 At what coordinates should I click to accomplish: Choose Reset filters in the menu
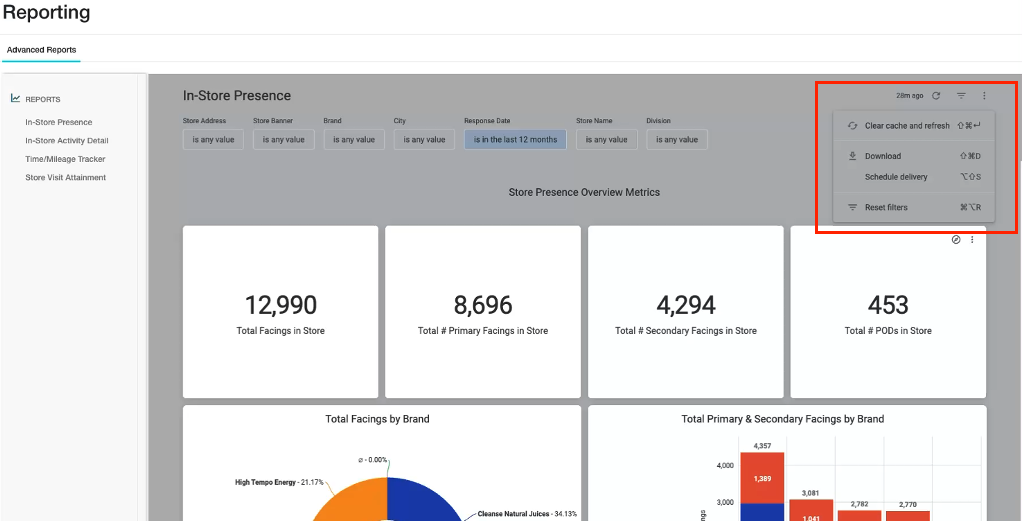click(x=914, y=207)
